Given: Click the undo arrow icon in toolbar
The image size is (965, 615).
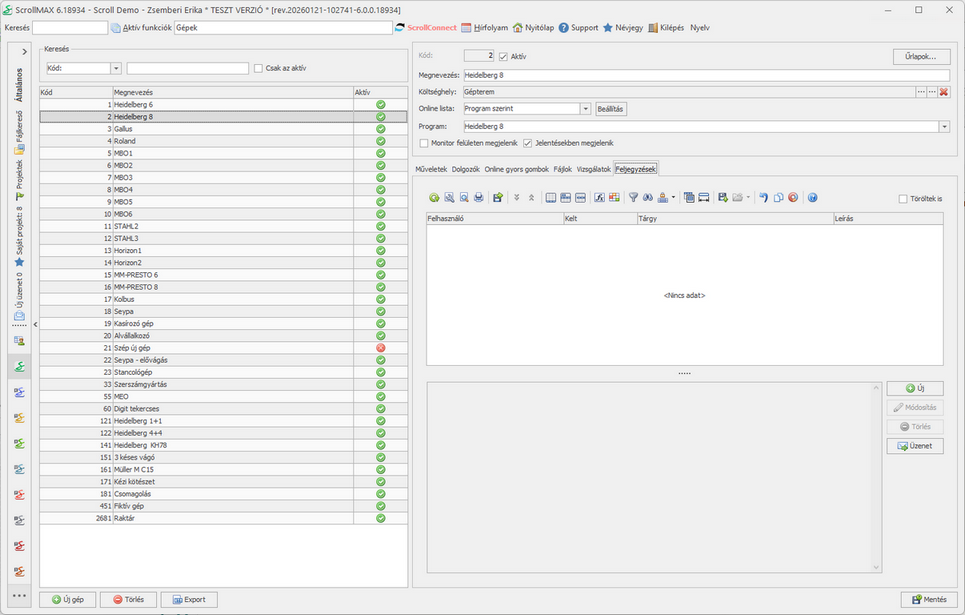Looking at the screenshot, I should click(764, 198).
